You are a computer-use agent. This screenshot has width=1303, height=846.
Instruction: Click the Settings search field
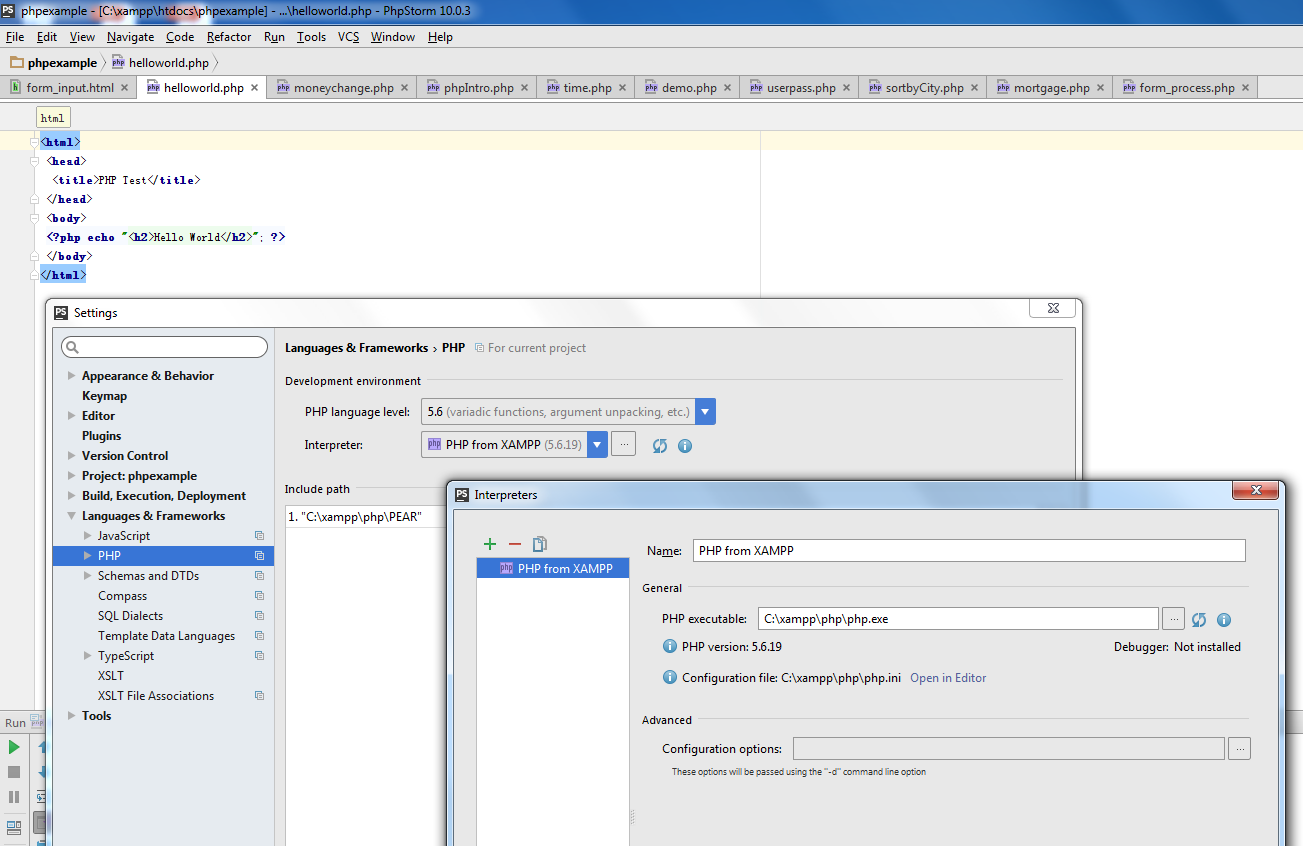[165, 347]
